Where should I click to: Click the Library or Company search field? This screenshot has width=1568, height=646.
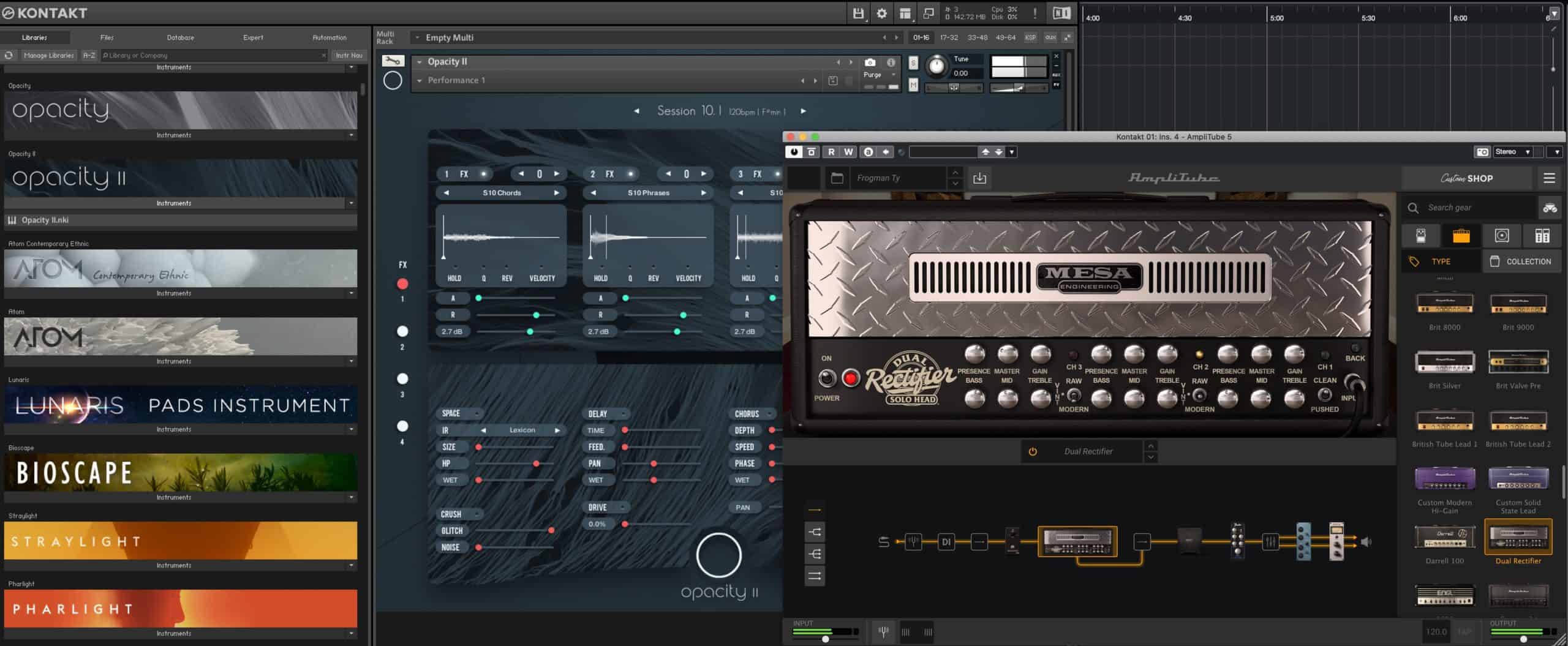[x=214, y=55]
